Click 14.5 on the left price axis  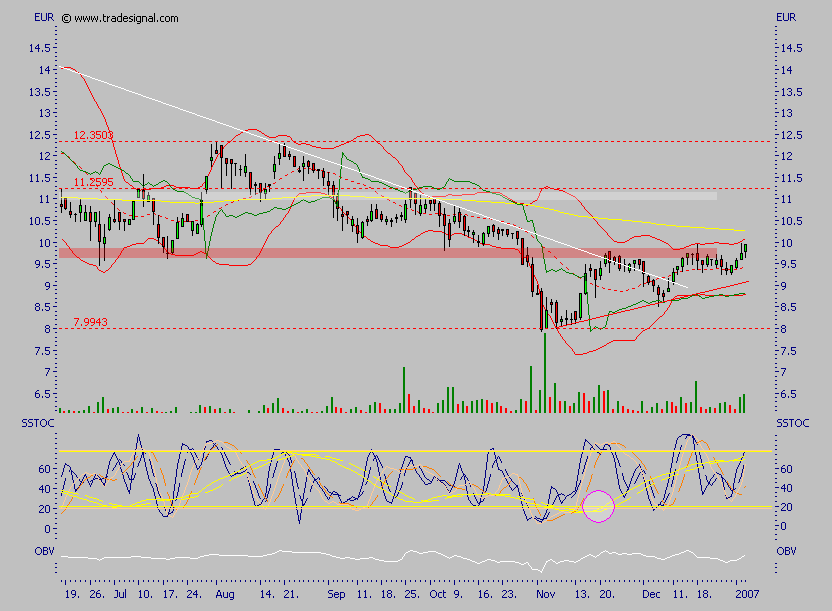[40, 48]
